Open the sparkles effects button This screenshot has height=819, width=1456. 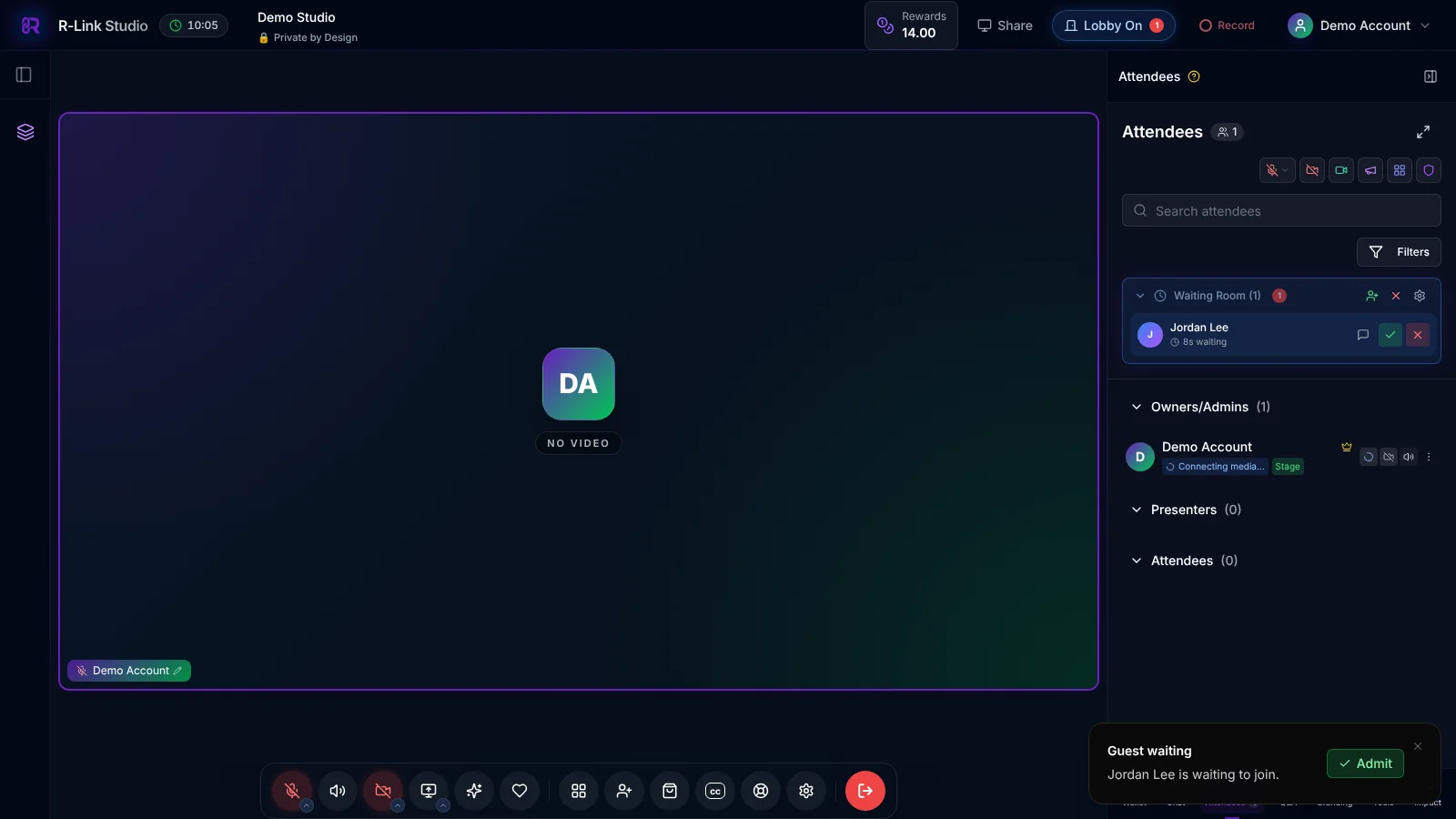pyautogui.click(x=474, y=791)
